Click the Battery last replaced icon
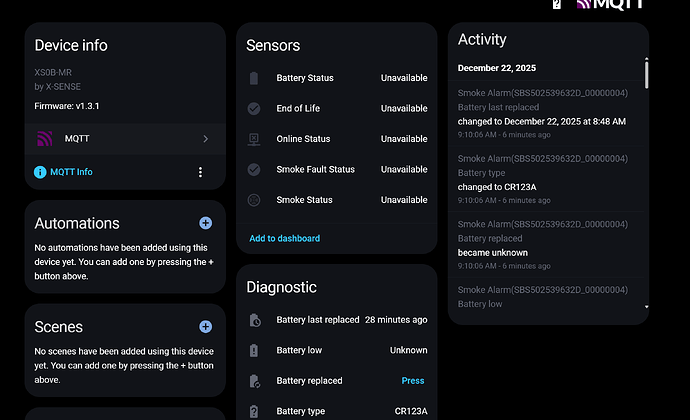The height and width of the screenshot is (420, 690). [x=255, y=320]
